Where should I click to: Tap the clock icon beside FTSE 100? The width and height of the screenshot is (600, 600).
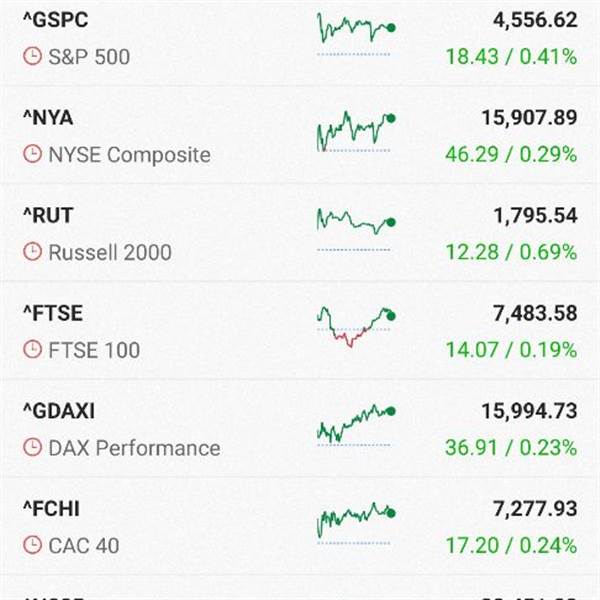point(33,349)
